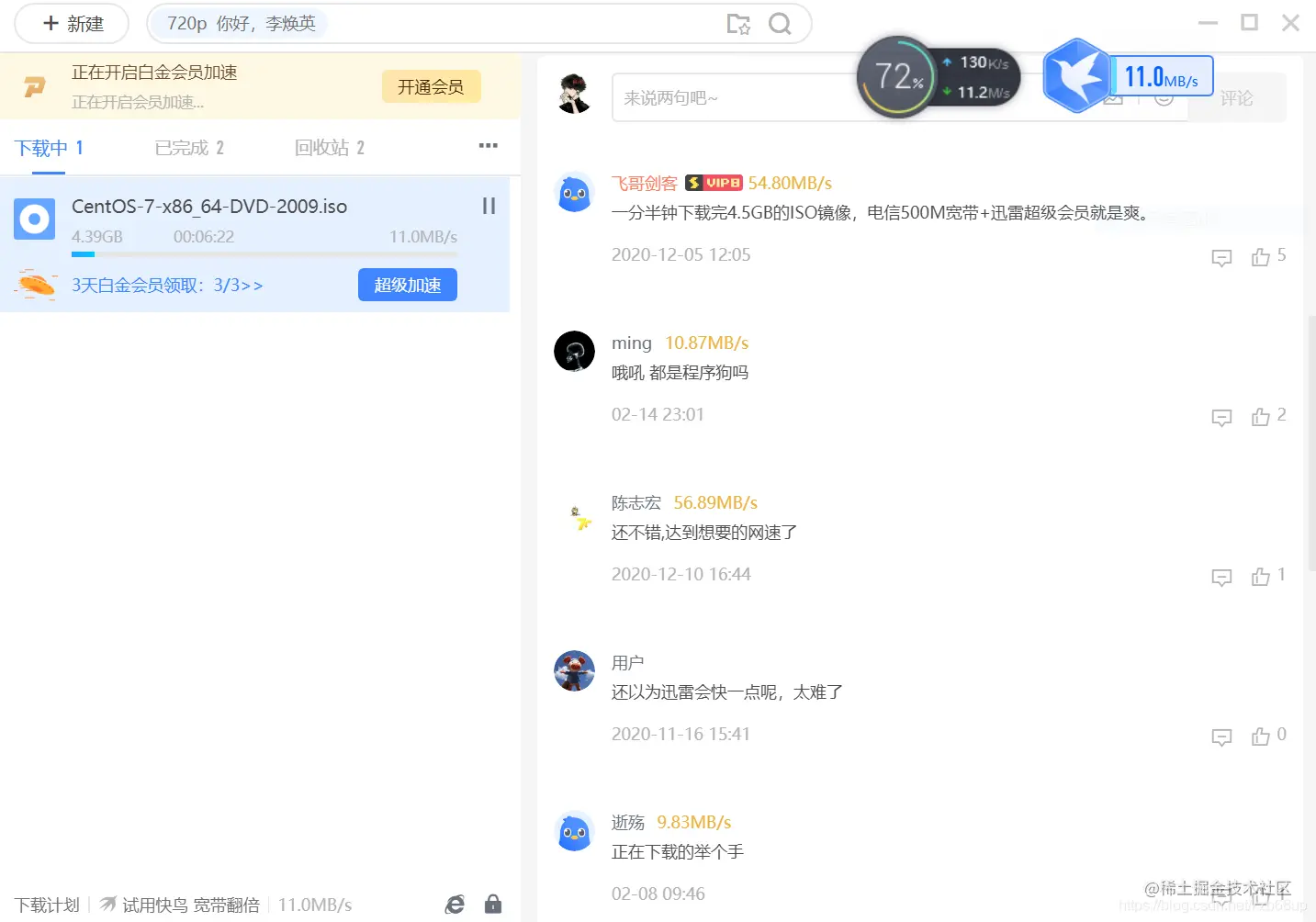
Task: Like 陈志宏 comment
Action: click(1261, 577)
